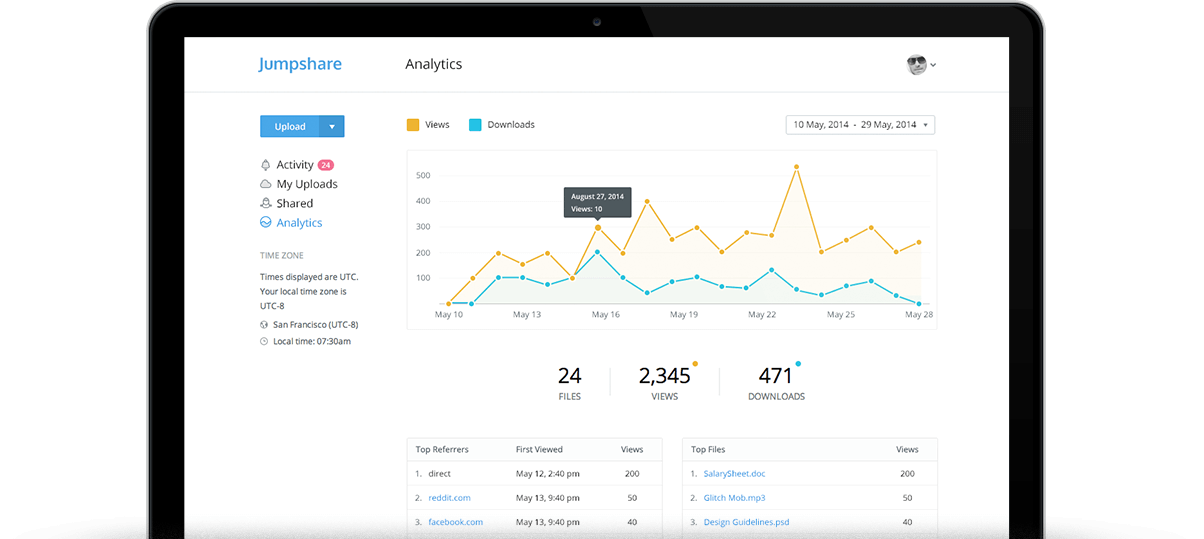Click the clock icon beside local time
The height and width of the screenshot is (539, 1204).
pos(264,342)
